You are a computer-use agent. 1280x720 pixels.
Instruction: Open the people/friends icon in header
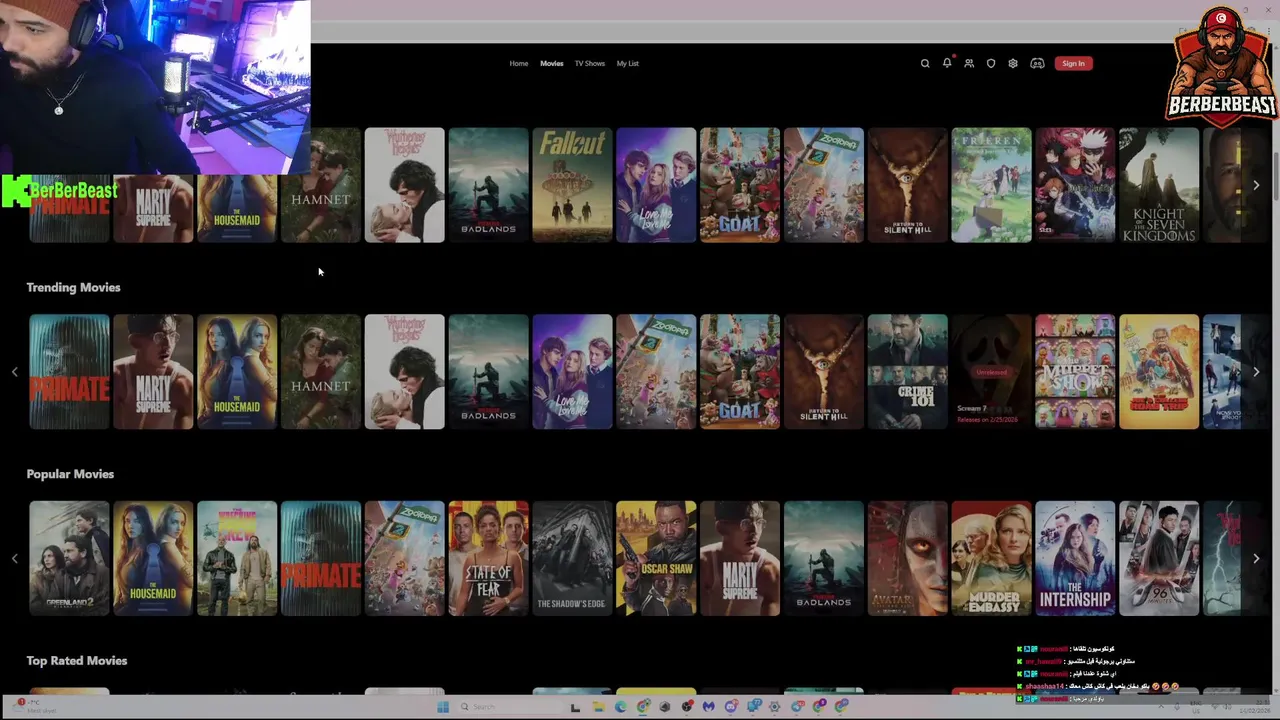click(x=969, y=63)
